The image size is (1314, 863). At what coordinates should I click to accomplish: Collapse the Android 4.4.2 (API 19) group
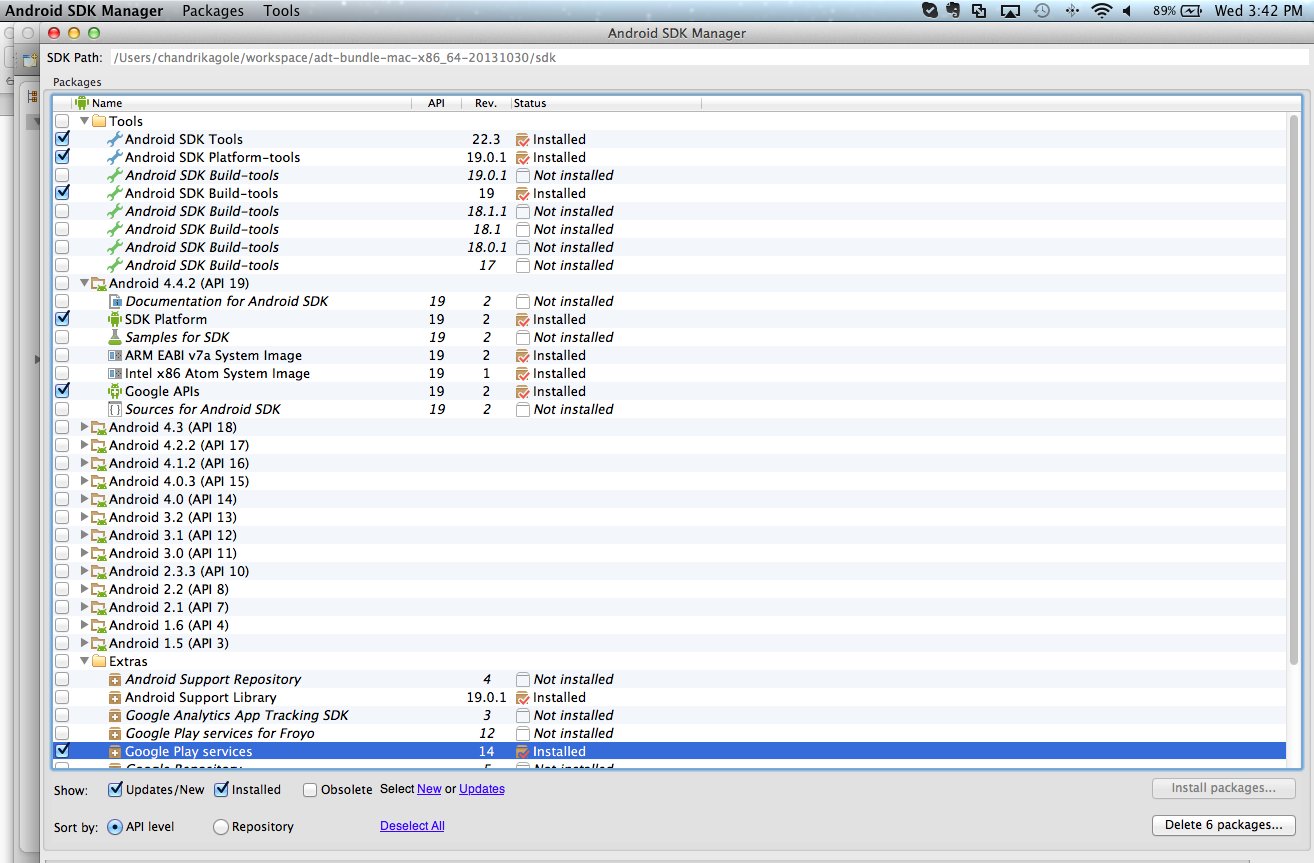(x=84, y=283)
